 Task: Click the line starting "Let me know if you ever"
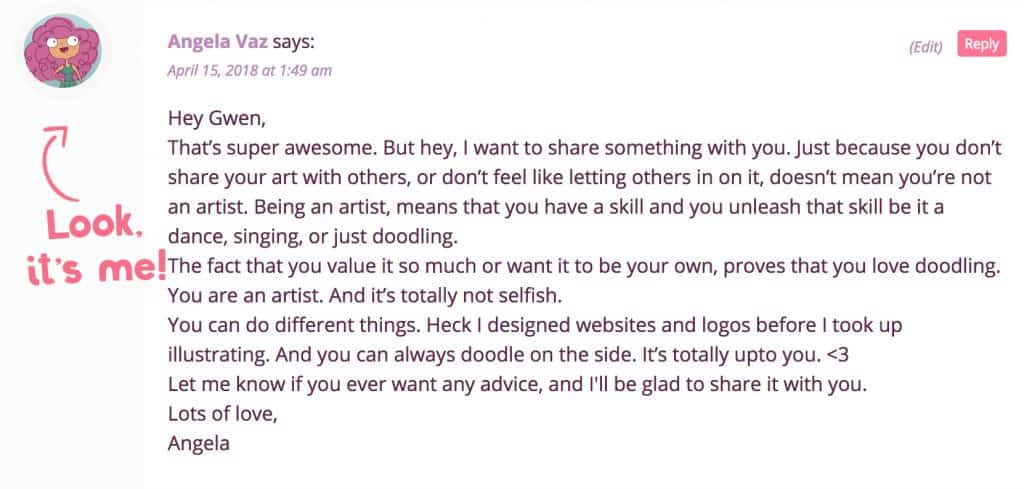pos(517,385)
